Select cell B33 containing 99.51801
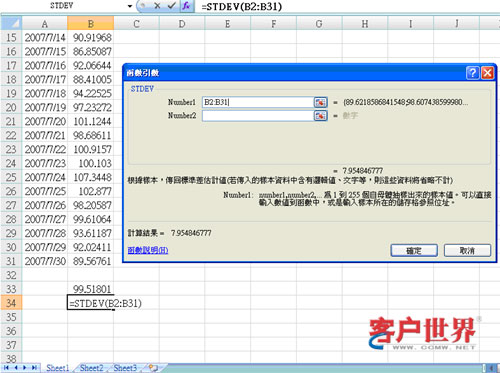Image resolution: width=500 pixels, height=373 pixels. coord(91,289)
